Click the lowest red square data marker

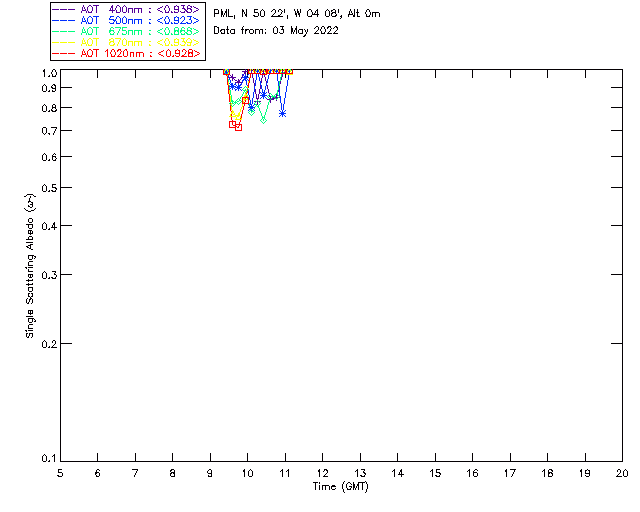click(x=238, y=127)
